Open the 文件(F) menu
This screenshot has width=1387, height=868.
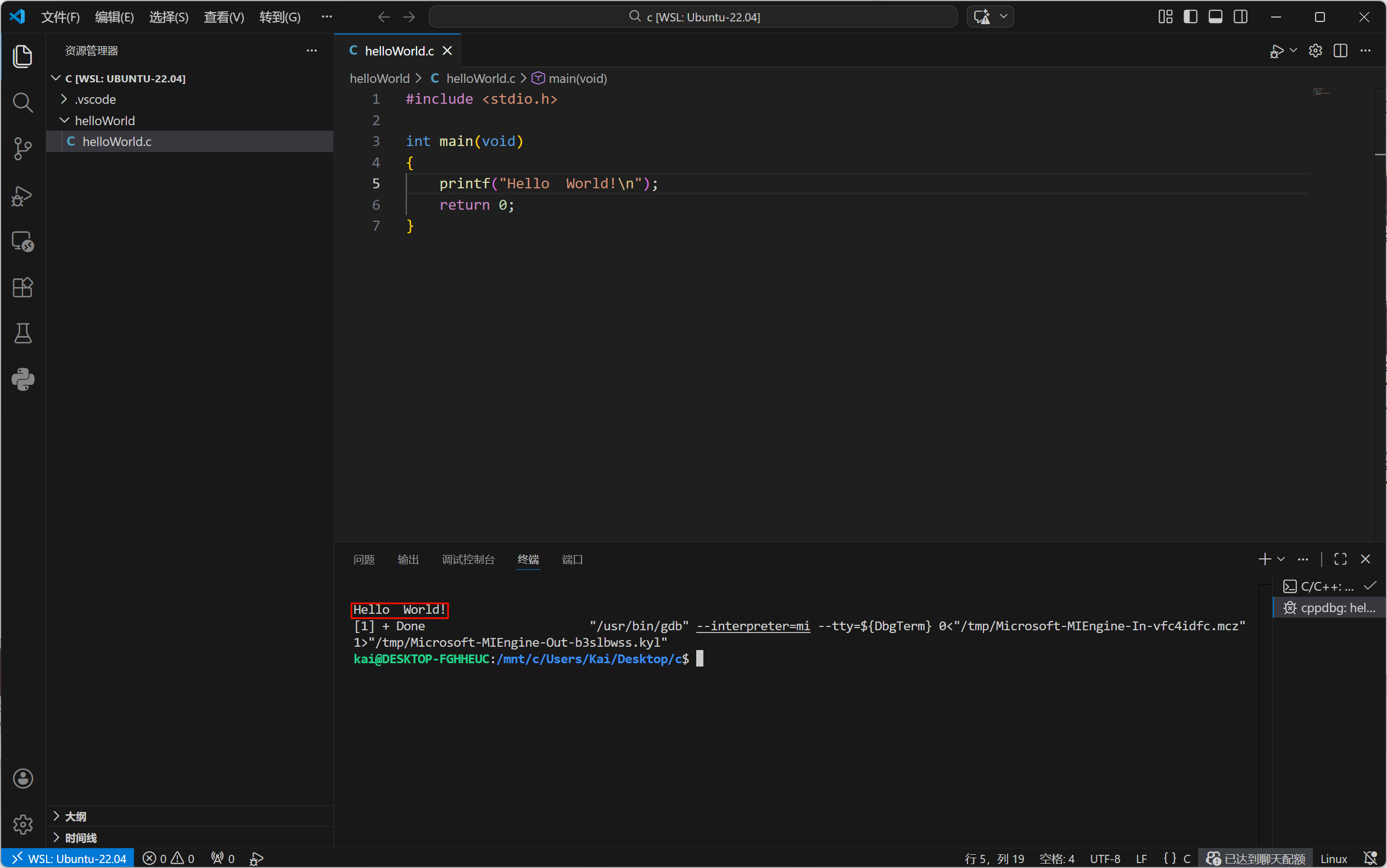tap(60, 17)
